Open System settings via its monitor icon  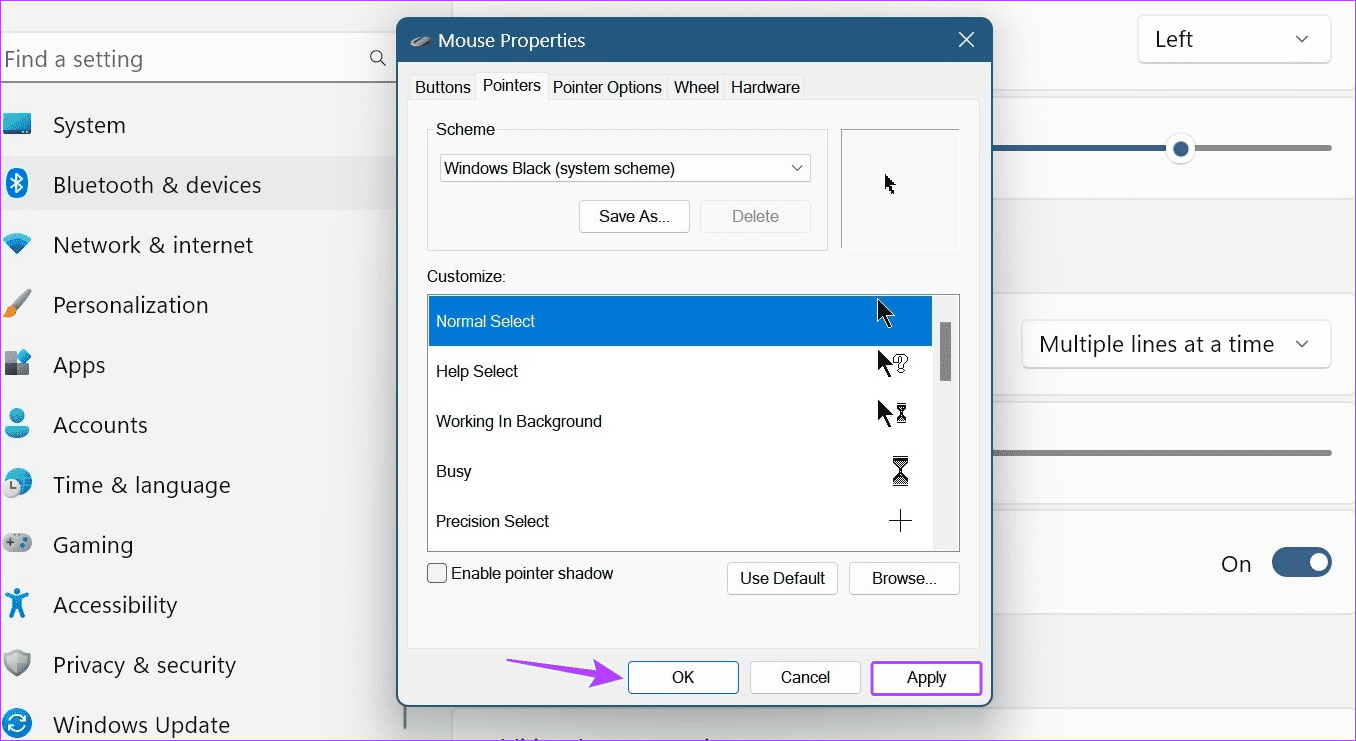point(17,125)
